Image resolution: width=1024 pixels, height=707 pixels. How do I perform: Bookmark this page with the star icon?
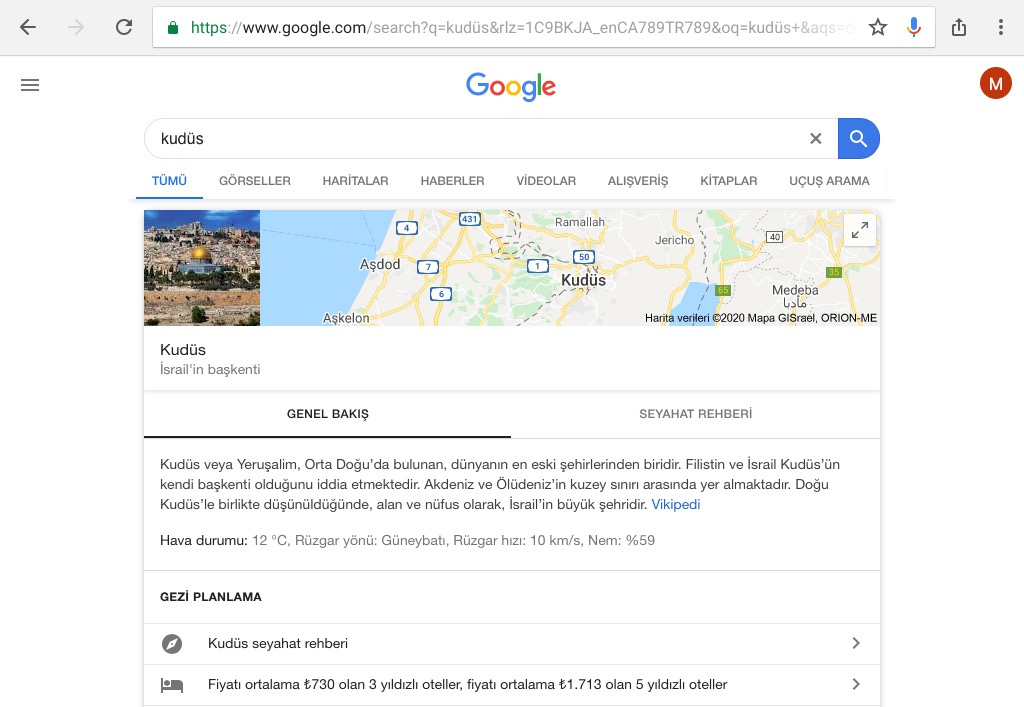tap(878, 27)
